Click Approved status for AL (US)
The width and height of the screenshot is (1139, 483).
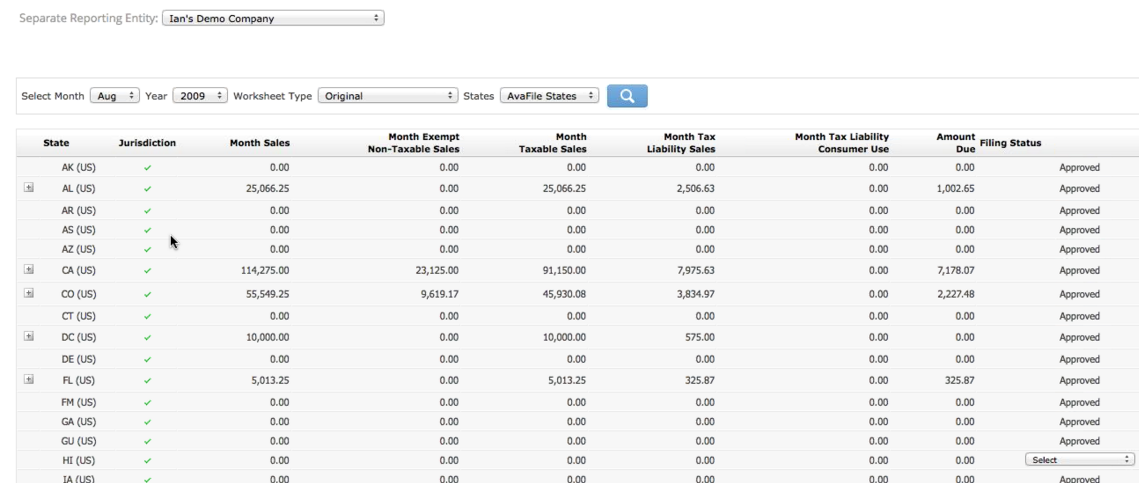(x=1079, y=189)
